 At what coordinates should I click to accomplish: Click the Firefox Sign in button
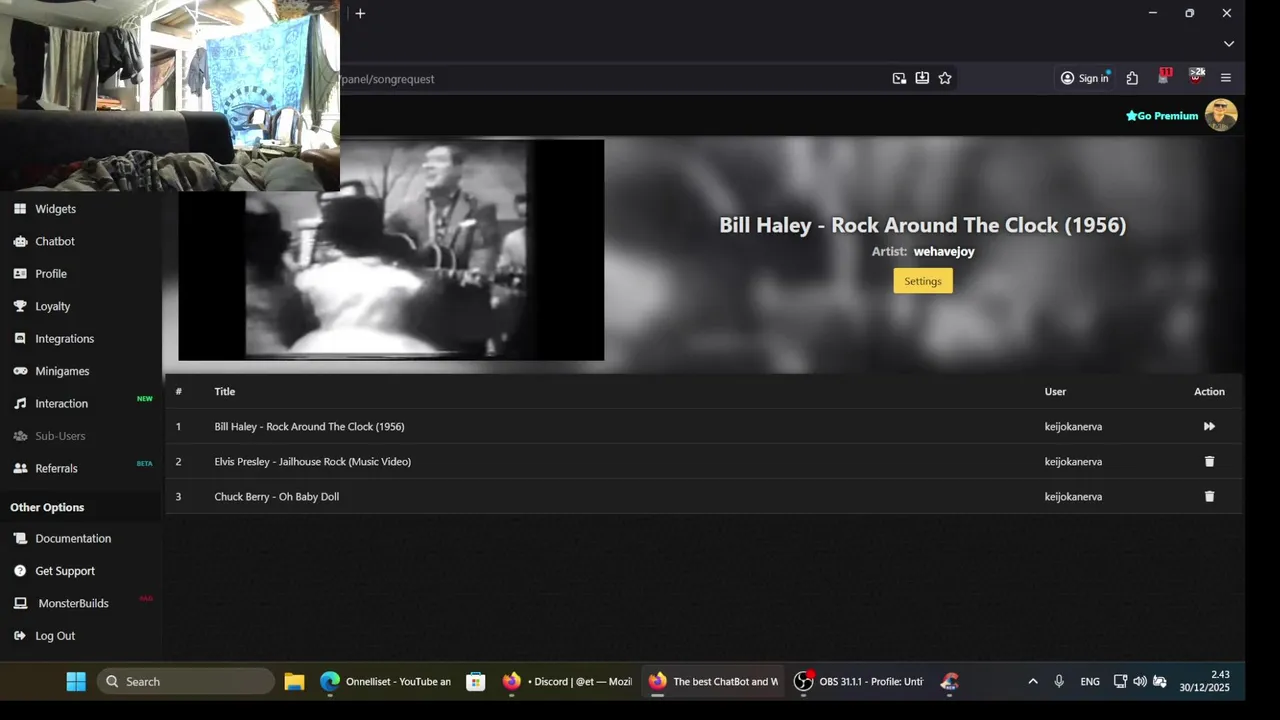click(1084, 78)
